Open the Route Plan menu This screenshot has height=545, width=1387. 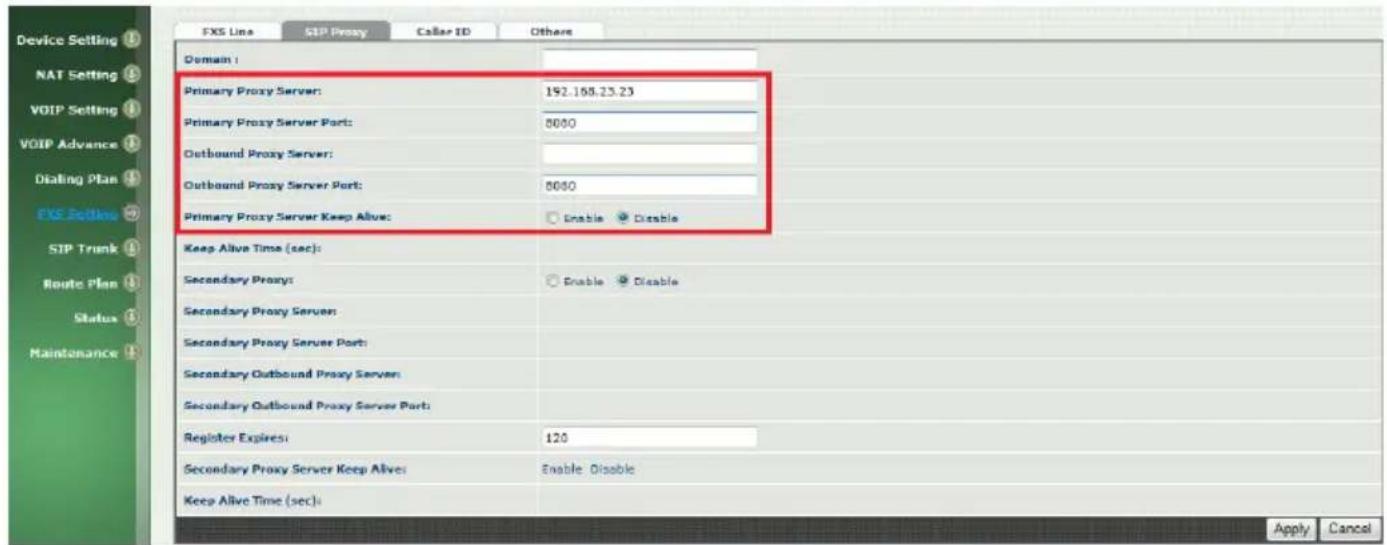pos(80,283)
